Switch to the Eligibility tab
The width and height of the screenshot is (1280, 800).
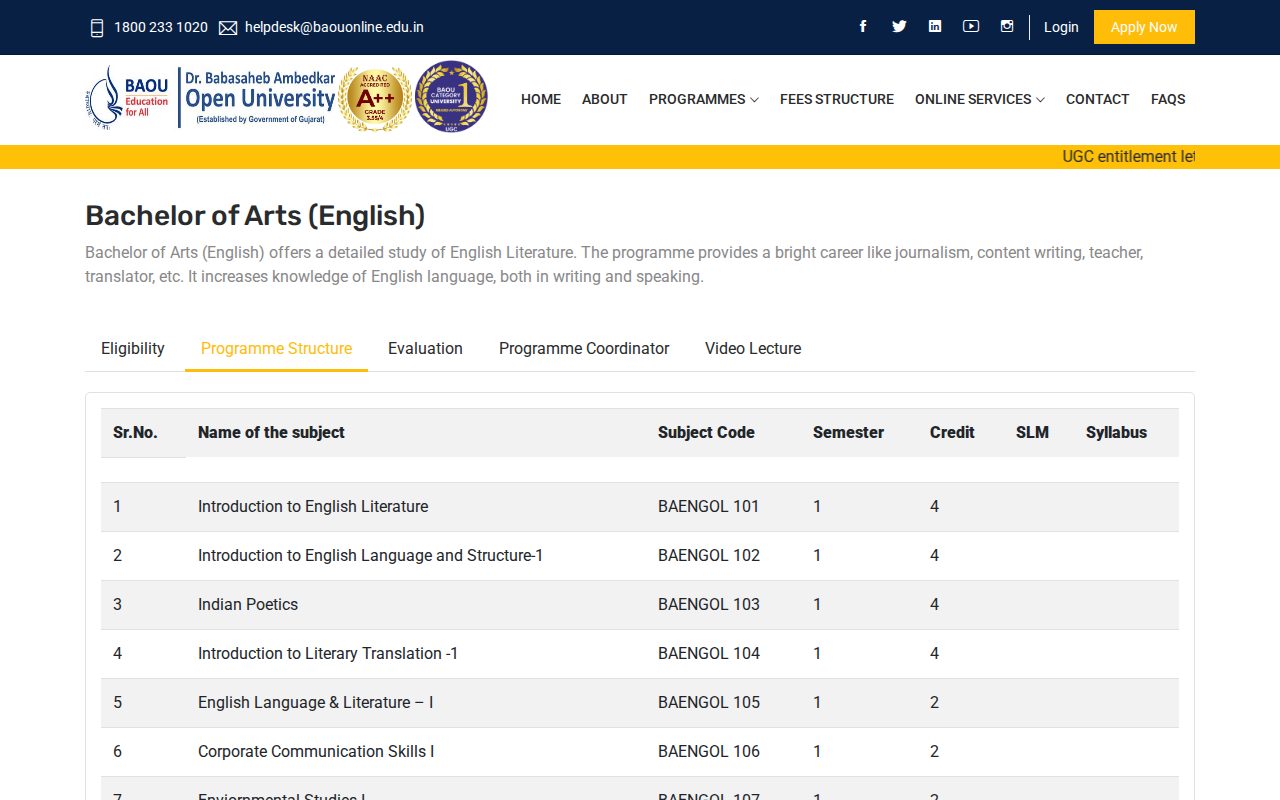pyautogui.click(x=133, y=348)
